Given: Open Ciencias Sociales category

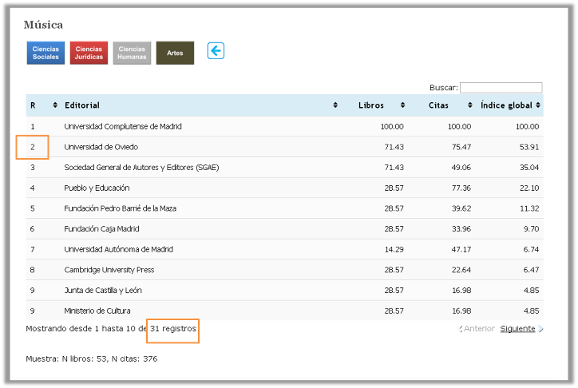Looking at the screenshot, I should 46,53.
